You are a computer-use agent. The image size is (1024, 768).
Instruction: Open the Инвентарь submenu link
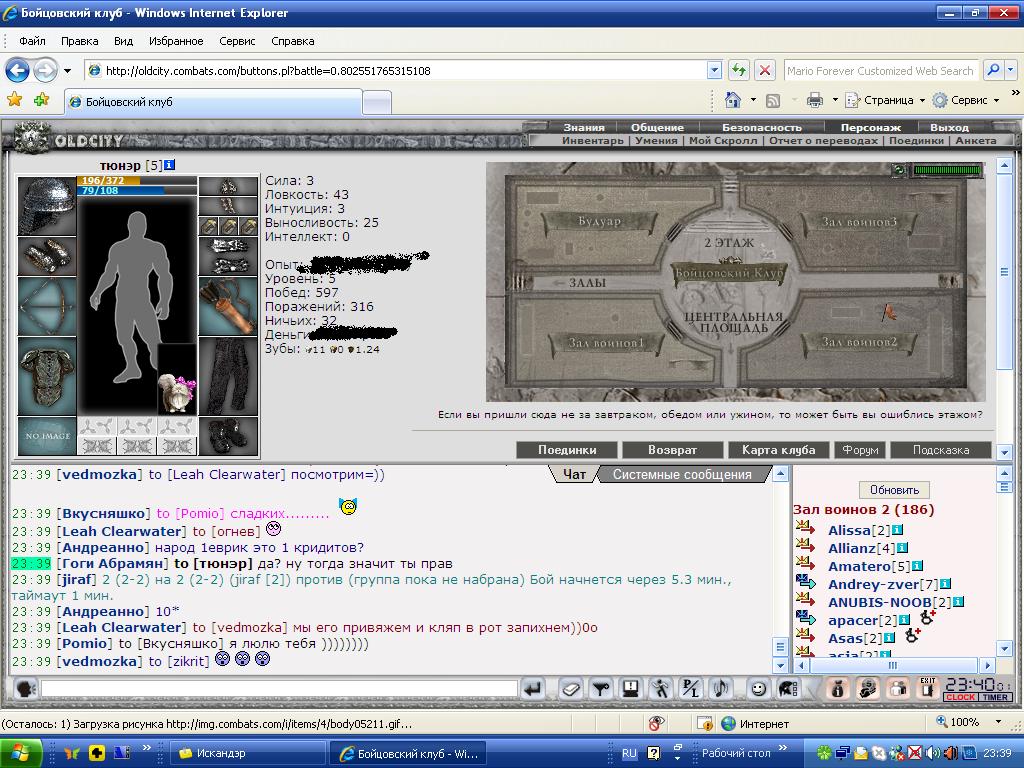tap(592, 140)
